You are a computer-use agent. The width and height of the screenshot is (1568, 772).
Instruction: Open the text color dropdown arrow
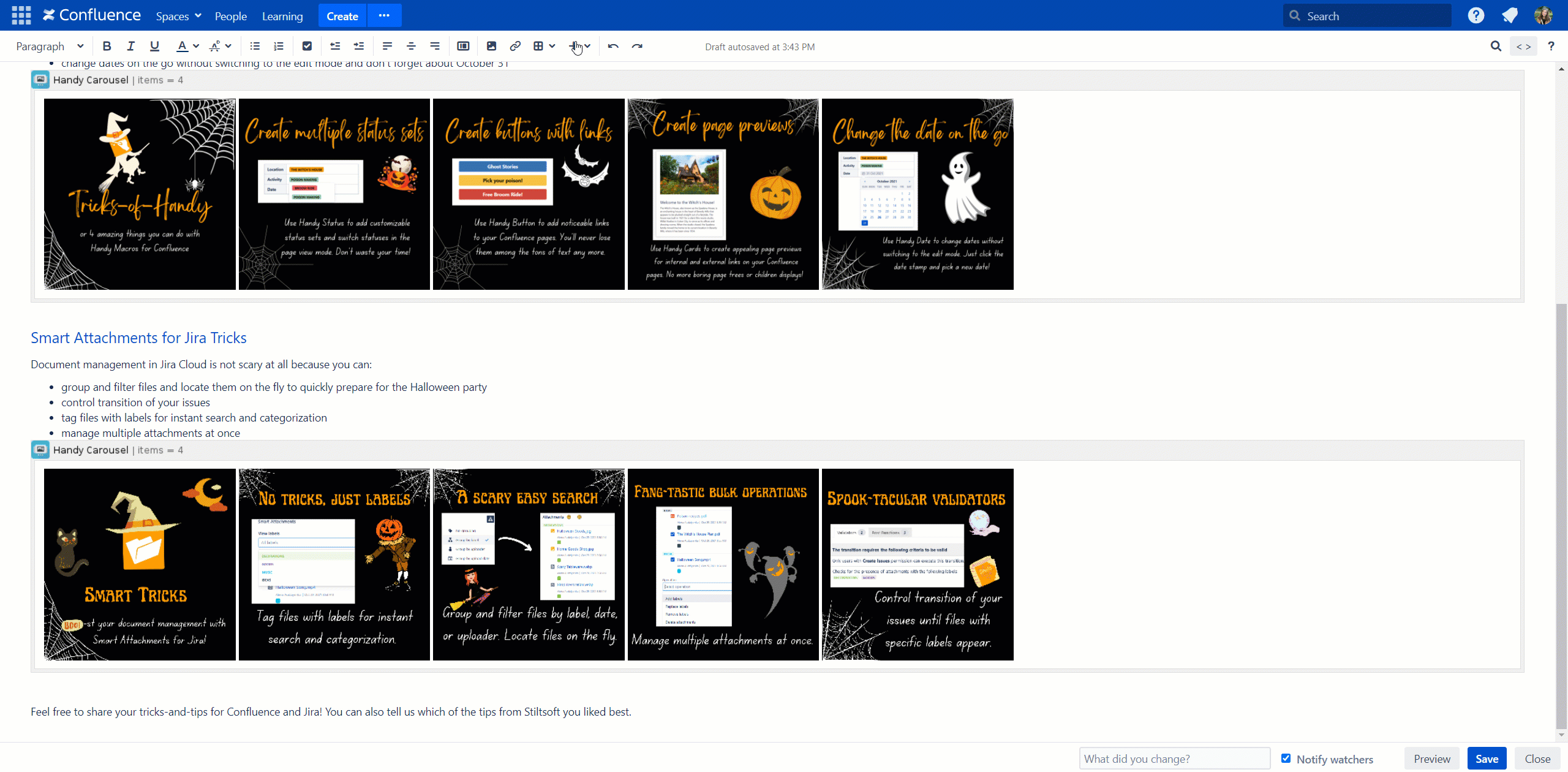tap(196, 46)
